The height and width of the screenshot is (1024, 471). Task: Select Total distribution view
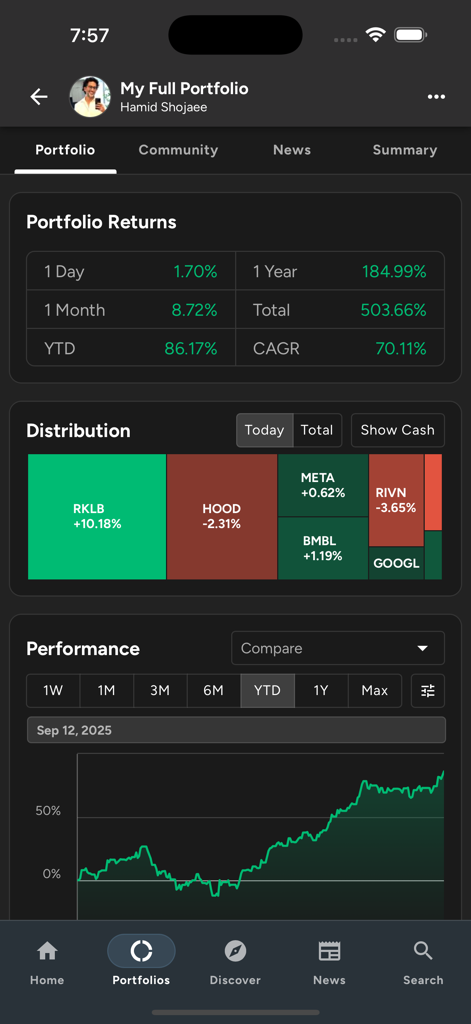tap(317, 430)
